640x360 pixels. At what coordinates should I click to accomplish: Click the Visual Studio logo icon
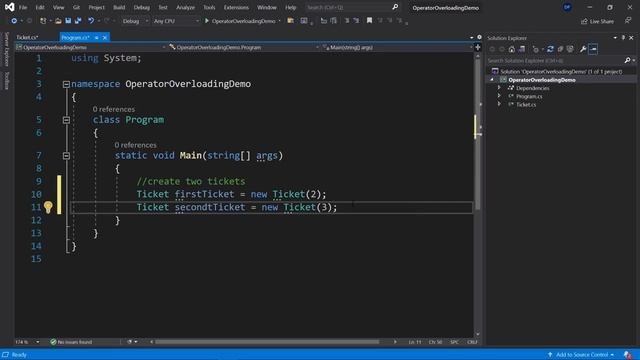(9, 7)
